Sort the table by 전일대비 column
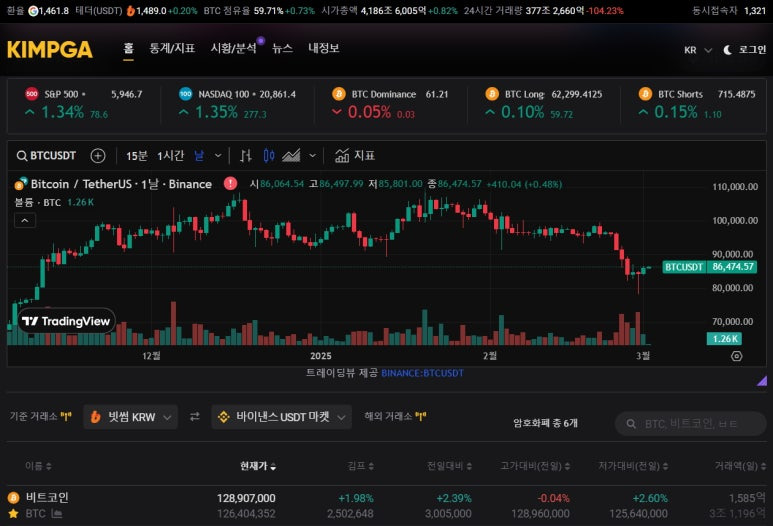The height and width of the screenshot is (526, 773). coord(449,466)
